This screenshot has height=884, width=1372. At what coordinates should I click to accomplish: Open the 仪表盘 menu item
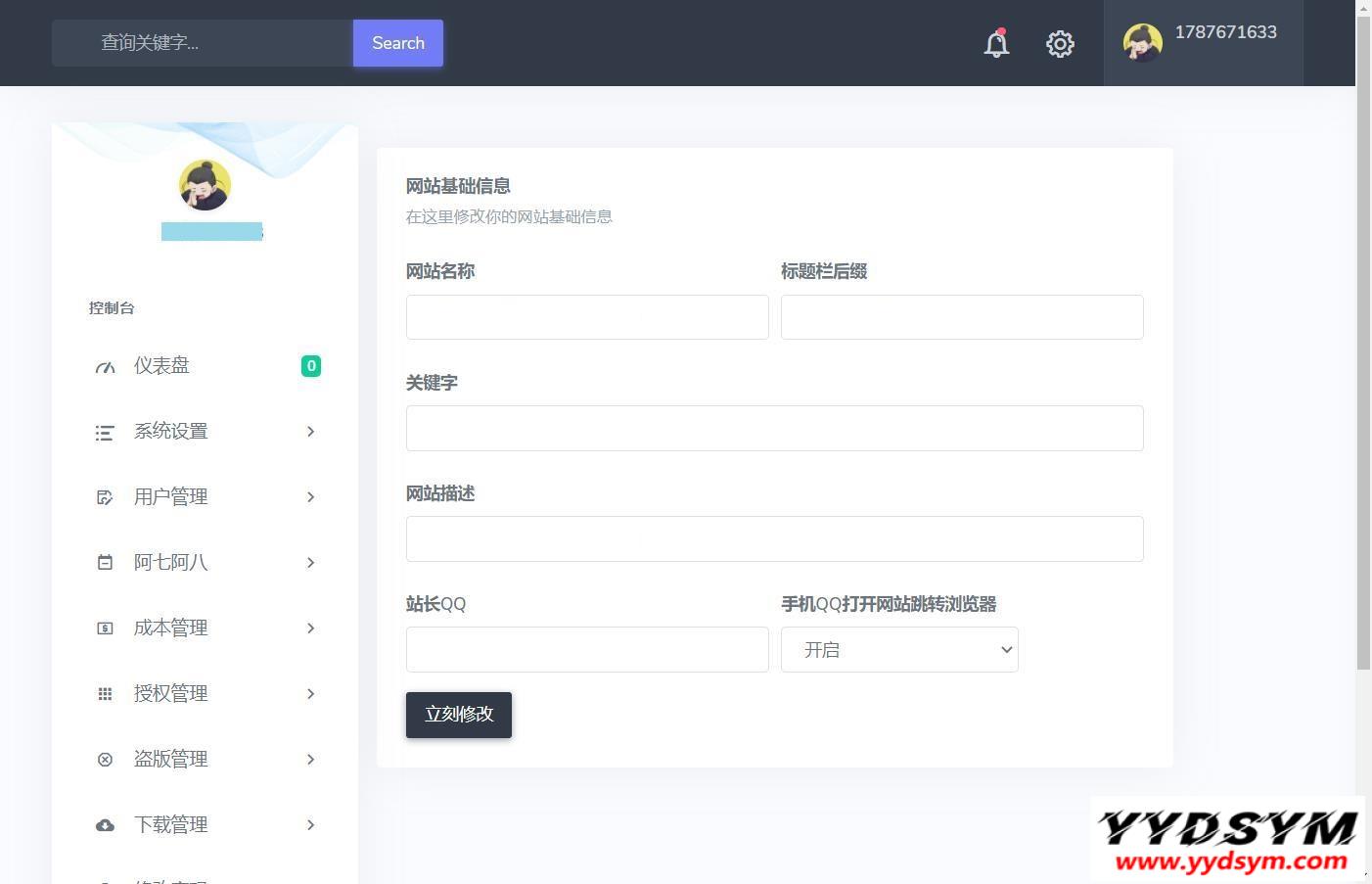(x=161, y=366)
